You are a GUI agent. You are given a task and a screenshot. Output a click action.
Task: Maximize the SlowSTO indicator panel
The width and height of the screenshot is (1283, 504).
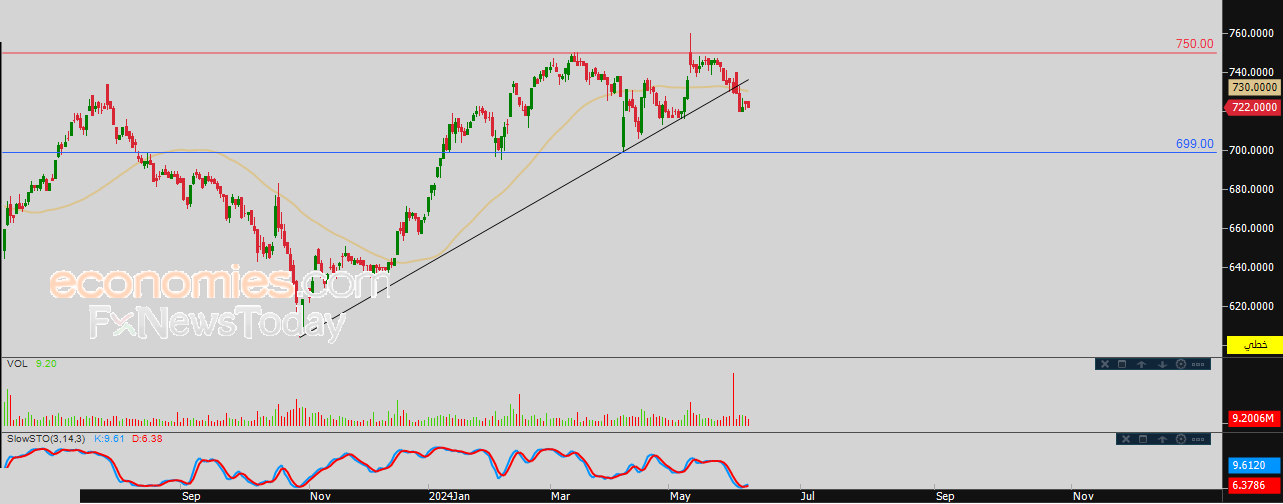(x=1143, y=439)
